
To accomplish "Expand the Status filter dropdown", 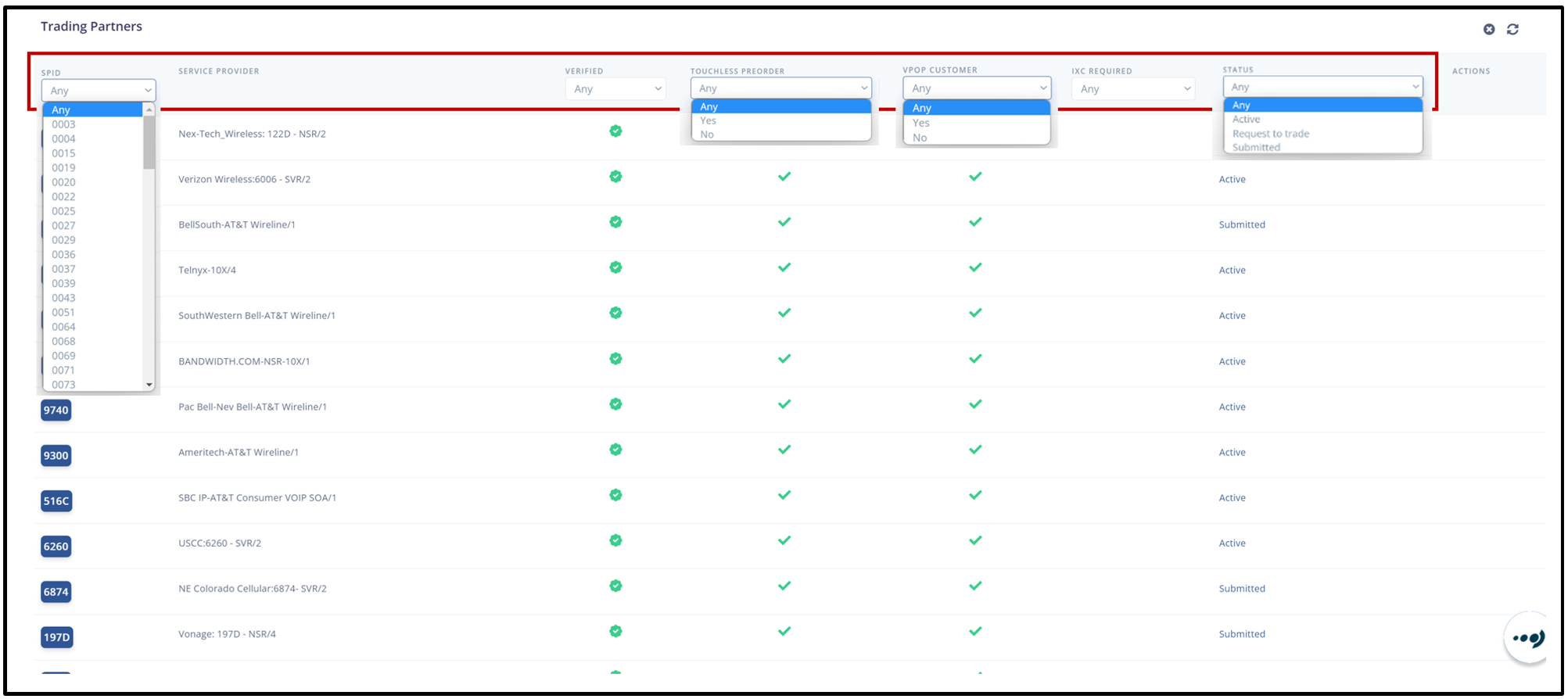I will pos(1322,87).
